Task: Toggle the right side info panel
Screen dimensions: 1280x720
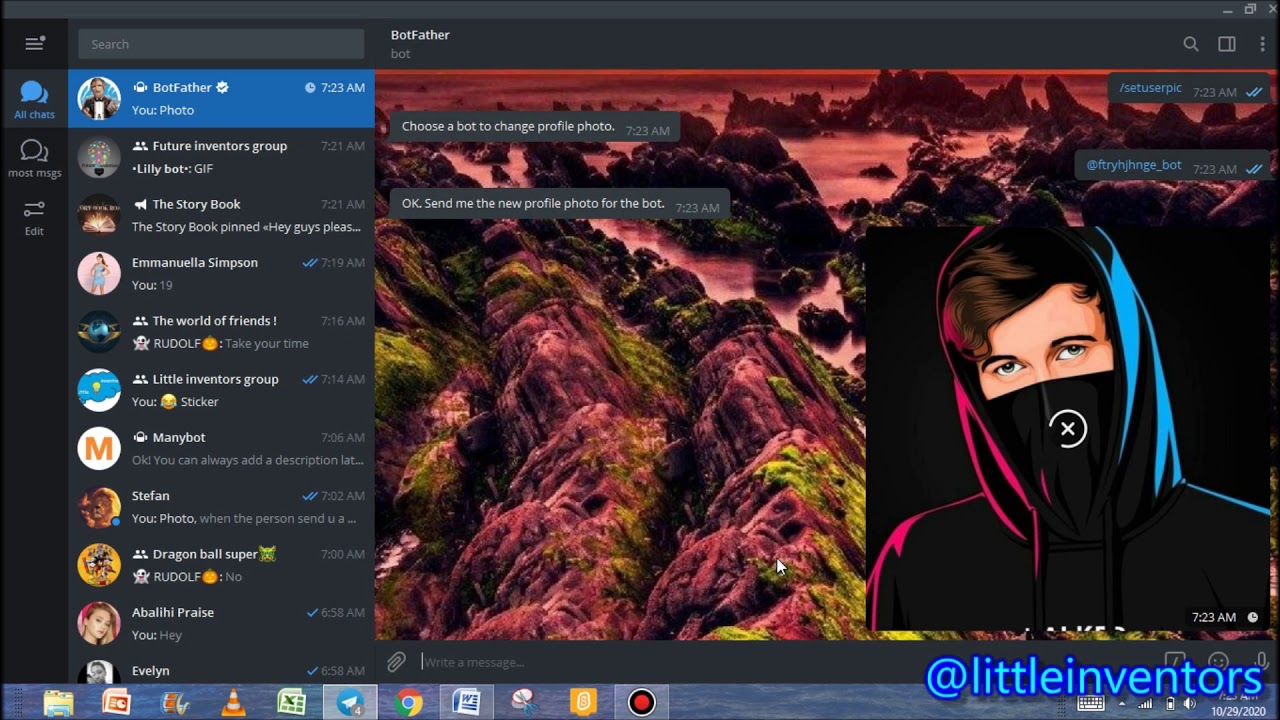Action: pyautogui.click(x=1226, y=44)
